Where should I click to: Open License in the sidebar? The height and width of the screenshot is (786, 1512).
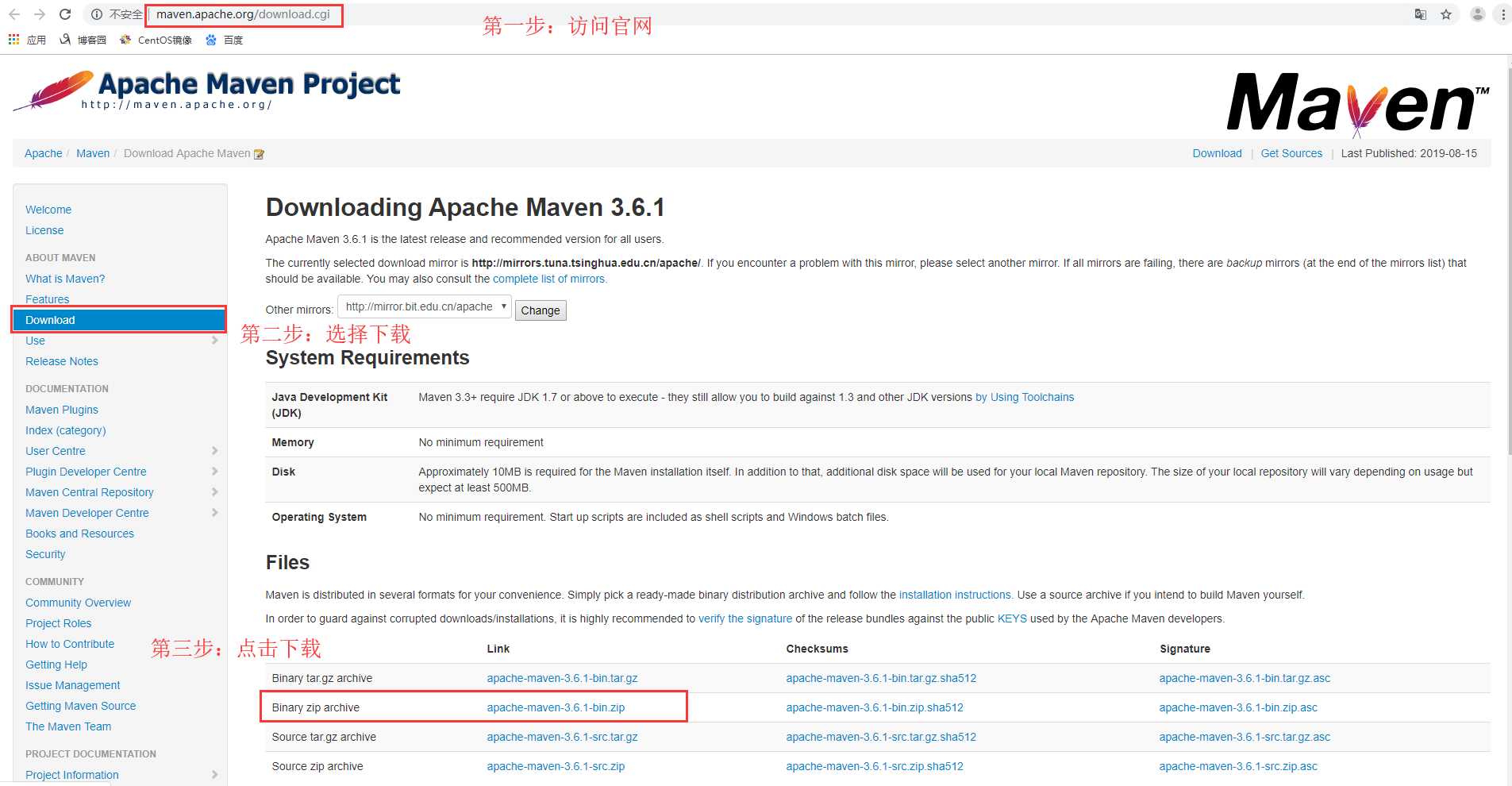point(44,230)
